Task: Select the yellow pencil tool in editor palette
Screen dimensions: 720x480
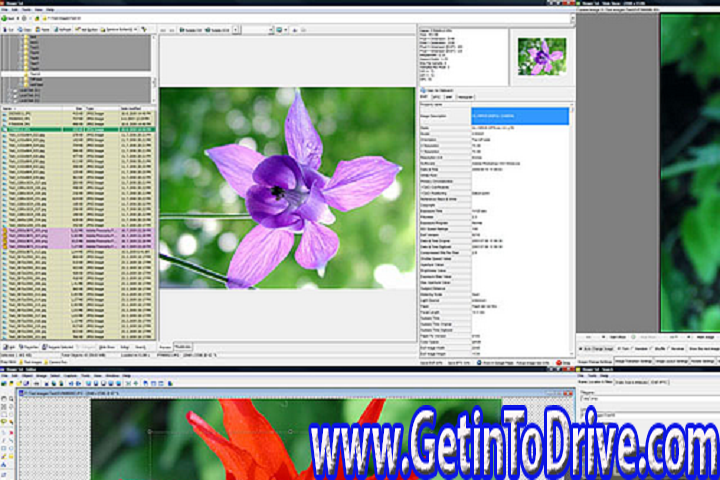Action: (x=4, y=457)
